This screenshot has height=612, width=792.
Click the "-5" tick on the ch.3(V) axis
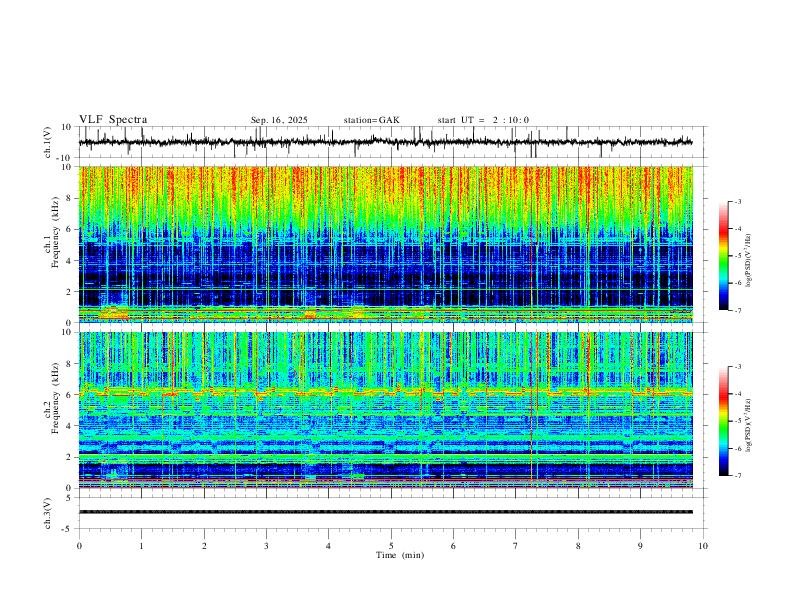tap(68, 529)
